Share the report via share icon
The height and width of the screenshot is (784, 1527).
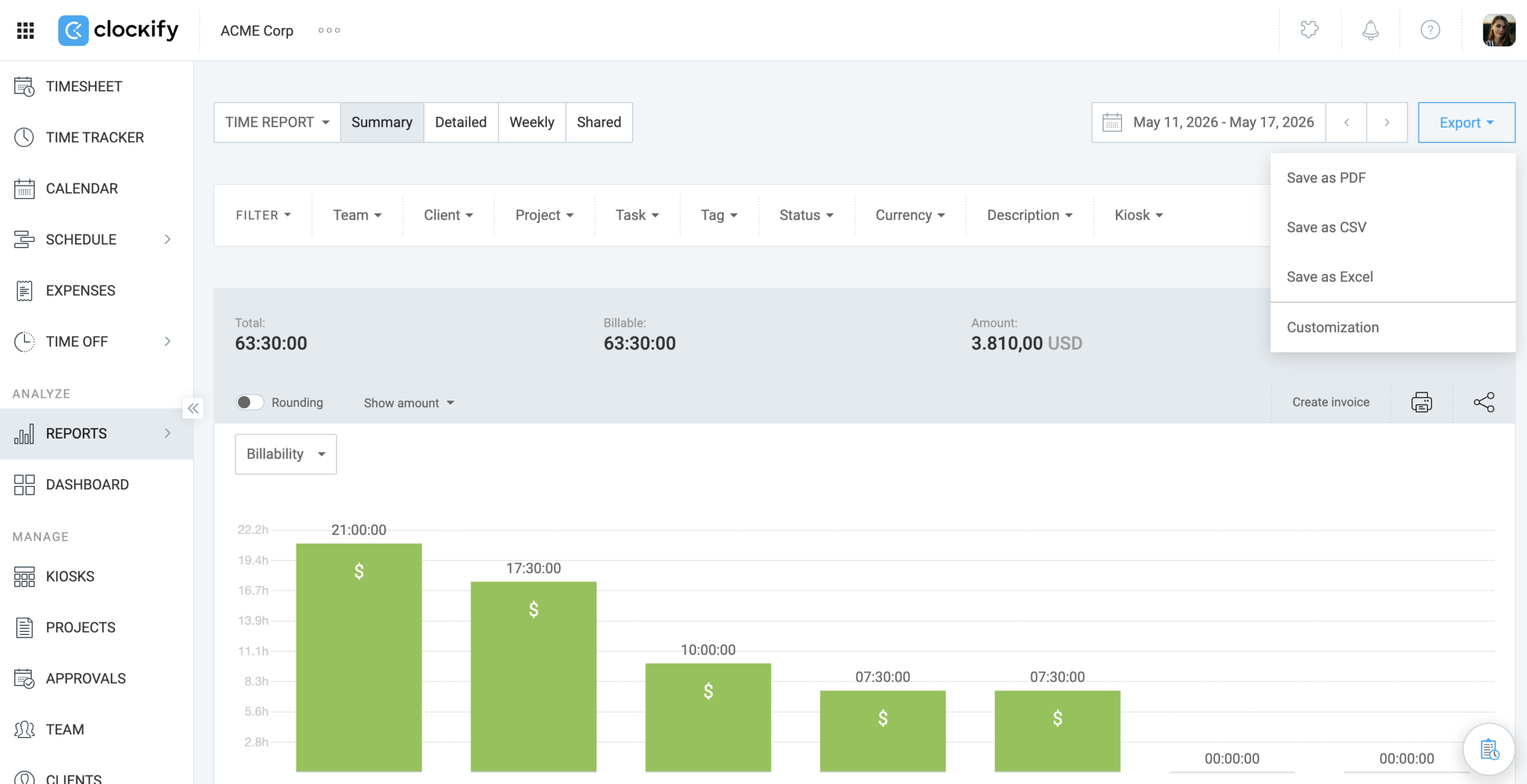[1484, 402]
